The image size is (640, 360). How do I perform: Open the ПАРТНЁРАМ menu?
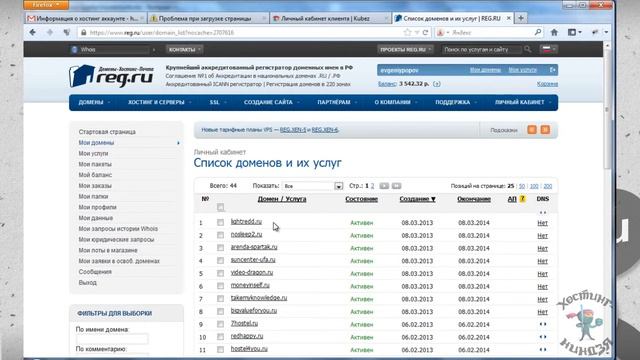click(x=337, y=102)
